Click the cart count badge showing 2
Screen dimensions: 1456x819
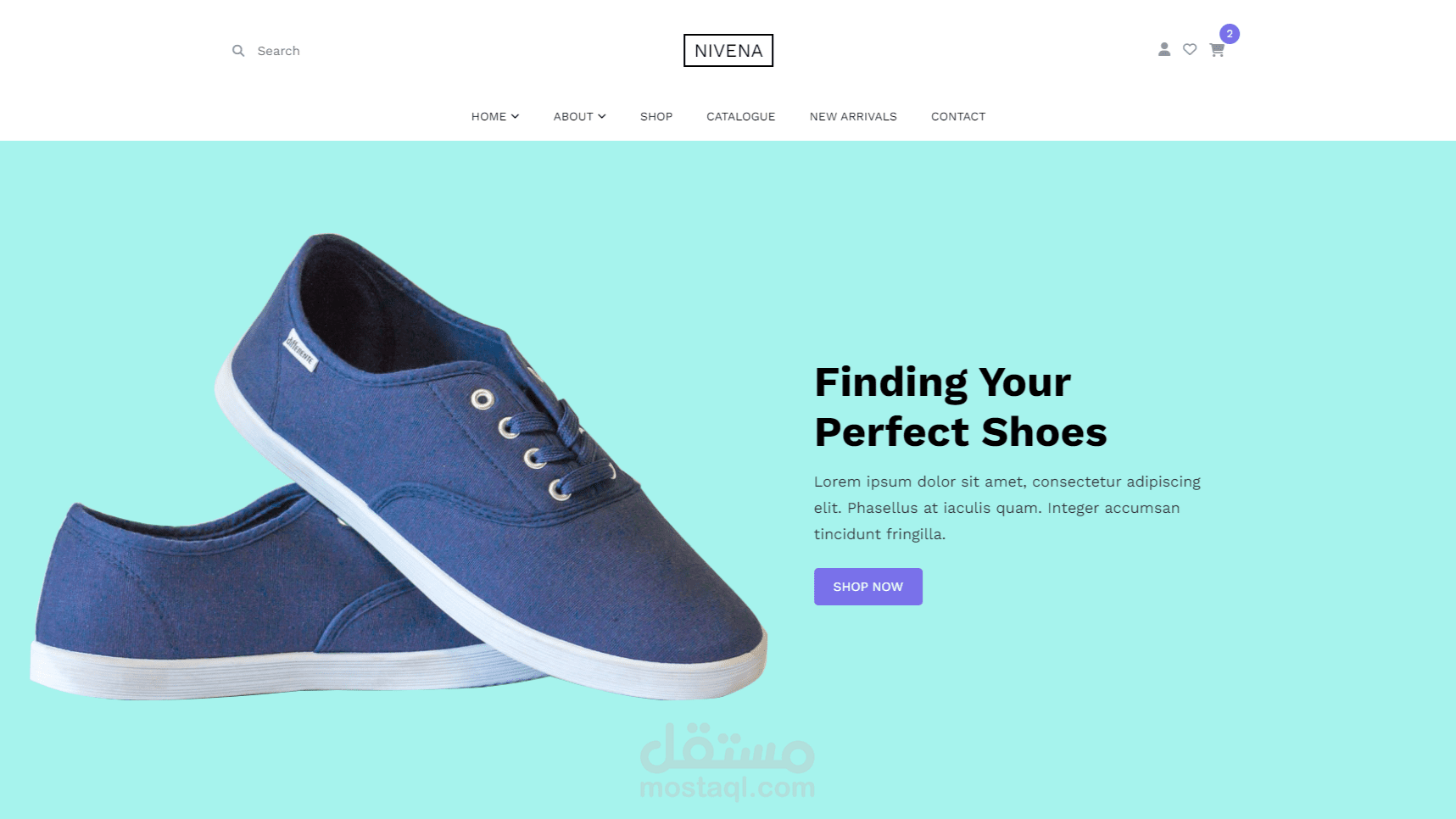tap(1230, 34)
